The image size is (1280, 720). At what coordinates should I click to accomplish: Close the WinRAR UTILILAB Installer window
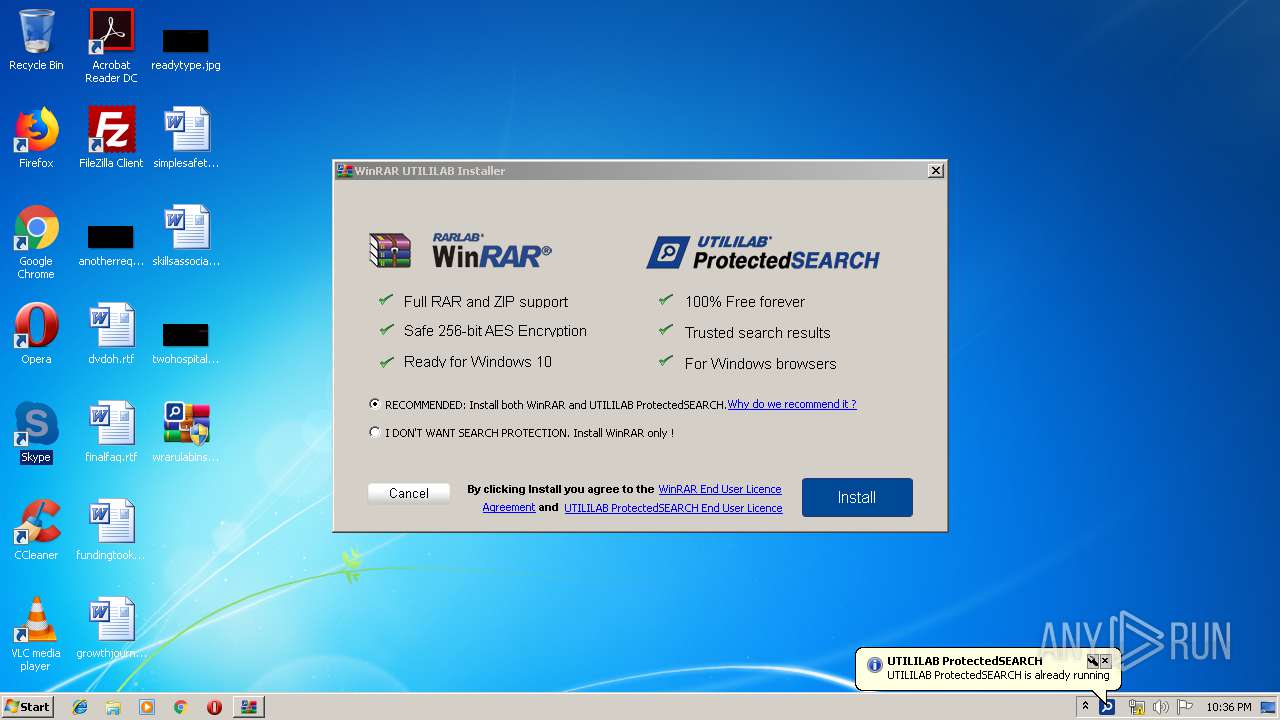pos(936,171)
